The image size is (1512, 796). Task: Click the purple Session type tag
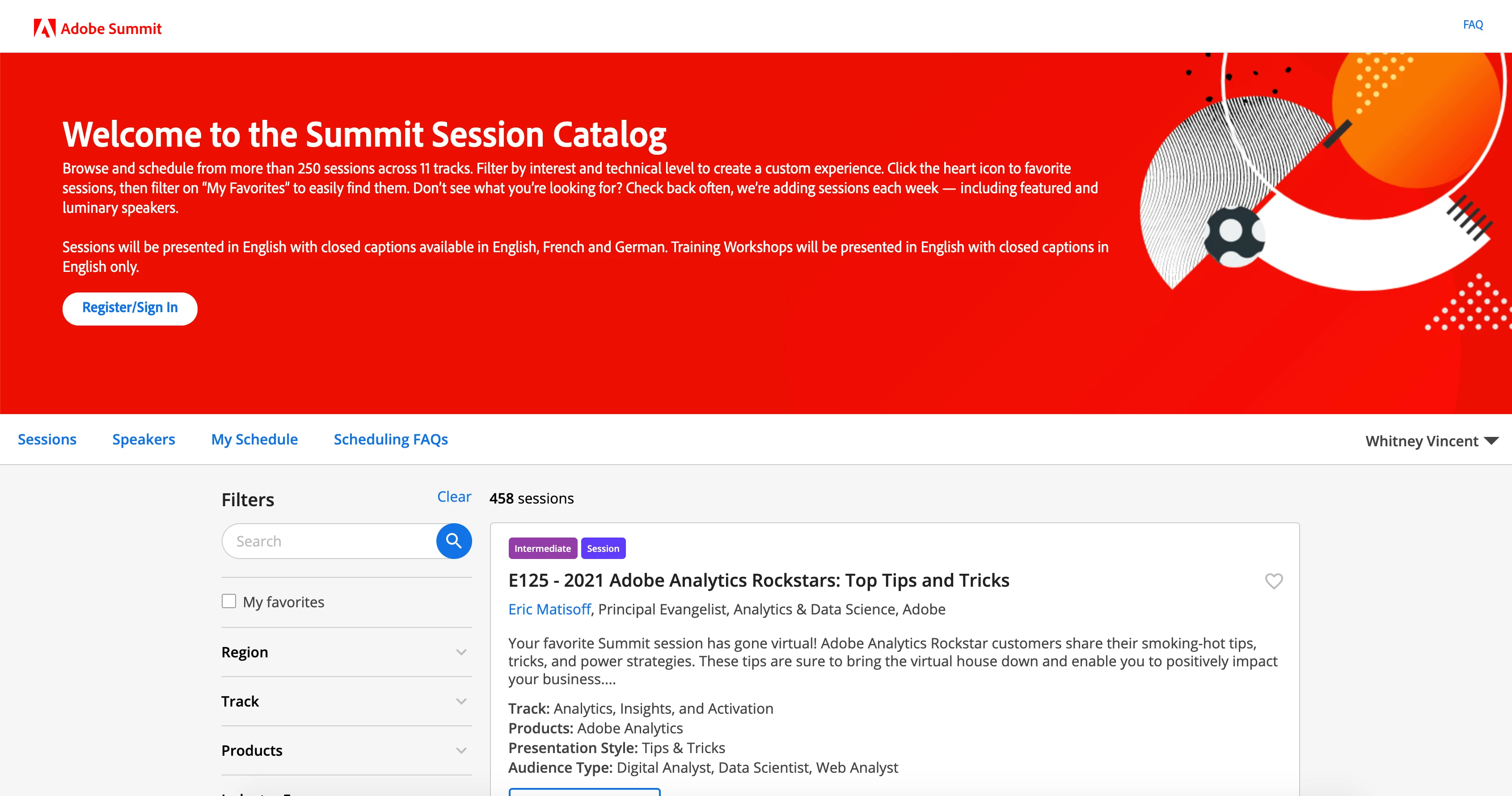[603, 548]
